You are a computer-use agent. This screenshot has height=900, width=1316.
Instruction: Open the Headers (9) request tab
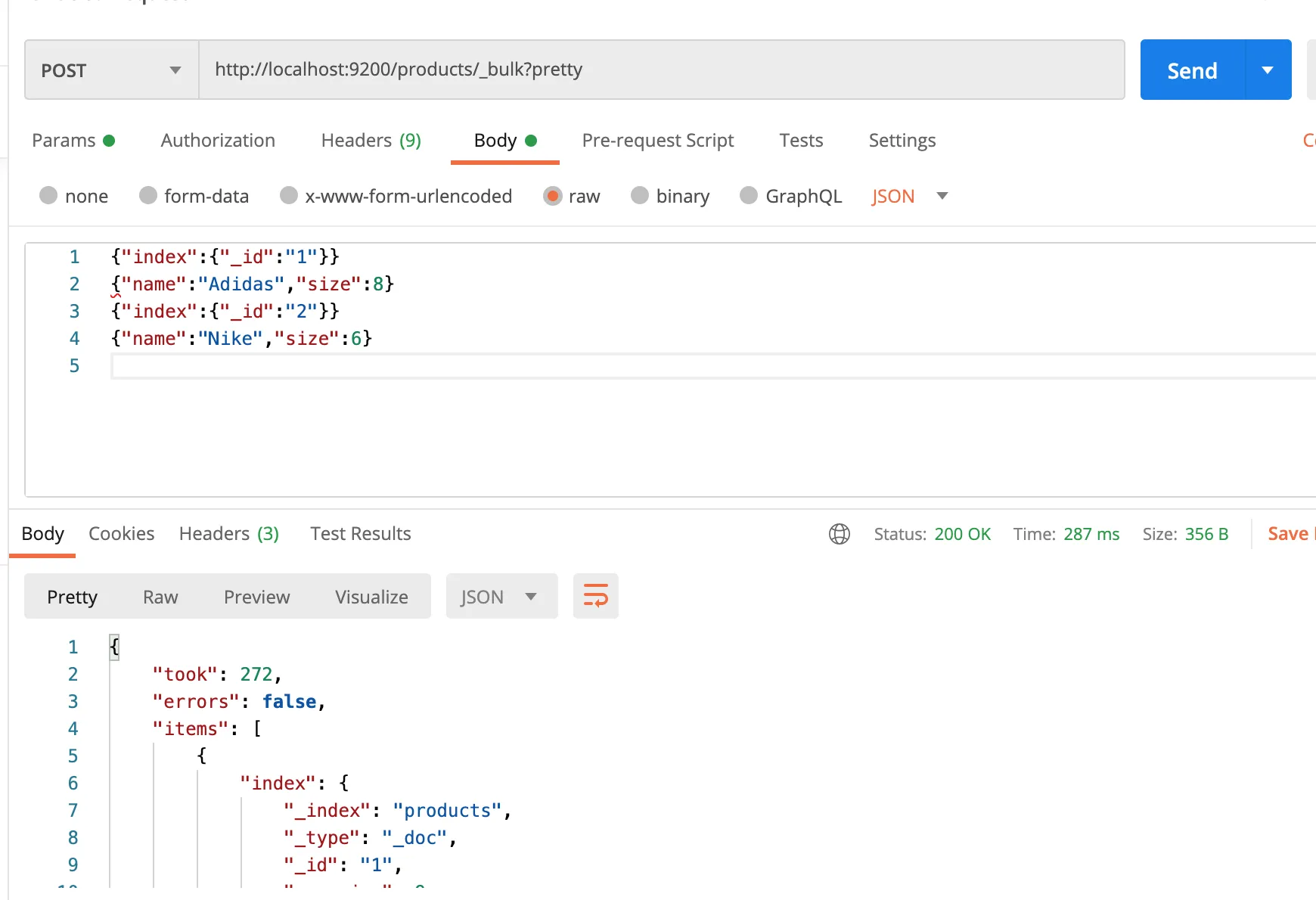pos(371,141)
